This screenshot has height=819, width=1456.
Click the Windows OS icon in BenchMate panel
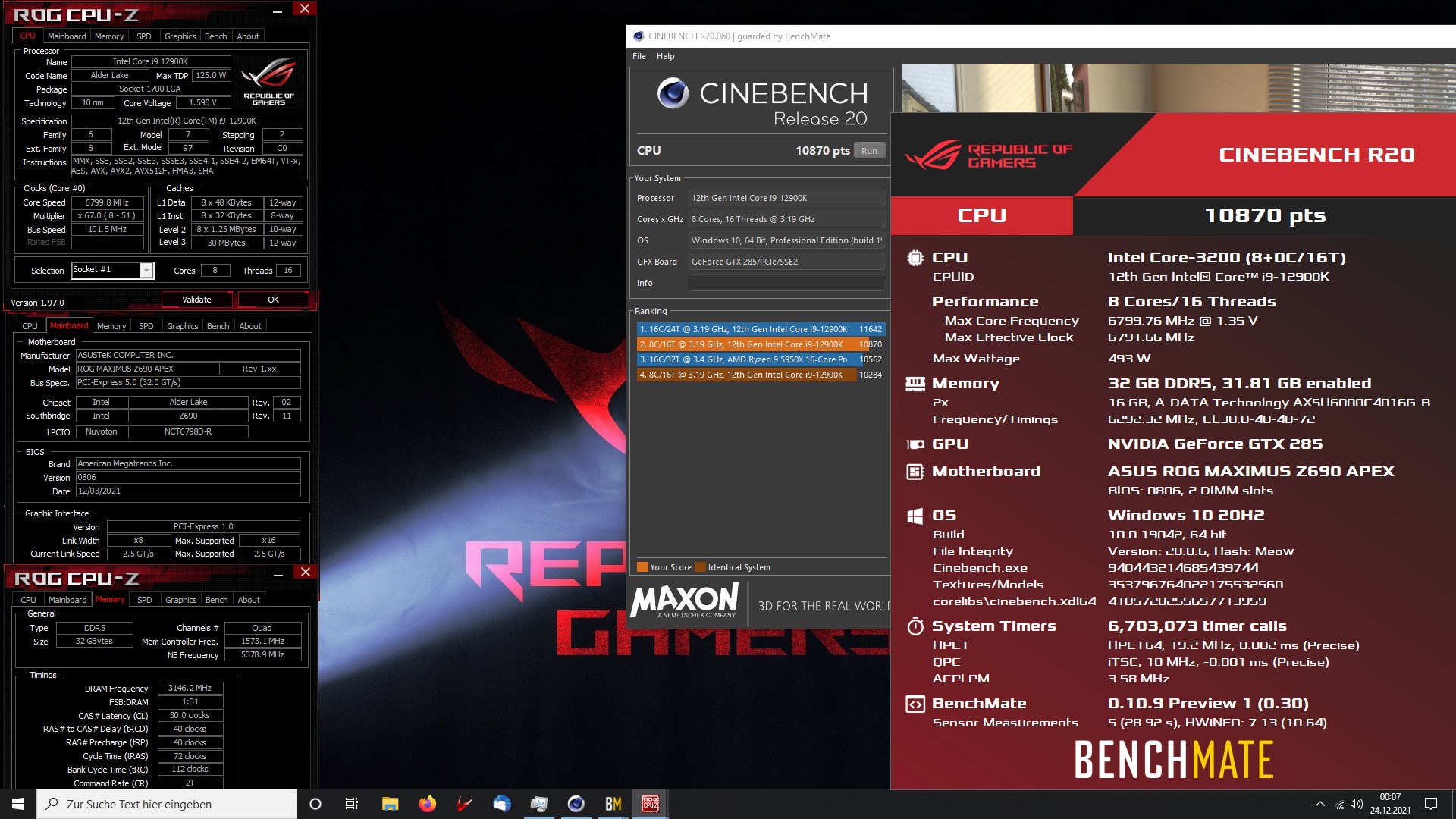915,516
